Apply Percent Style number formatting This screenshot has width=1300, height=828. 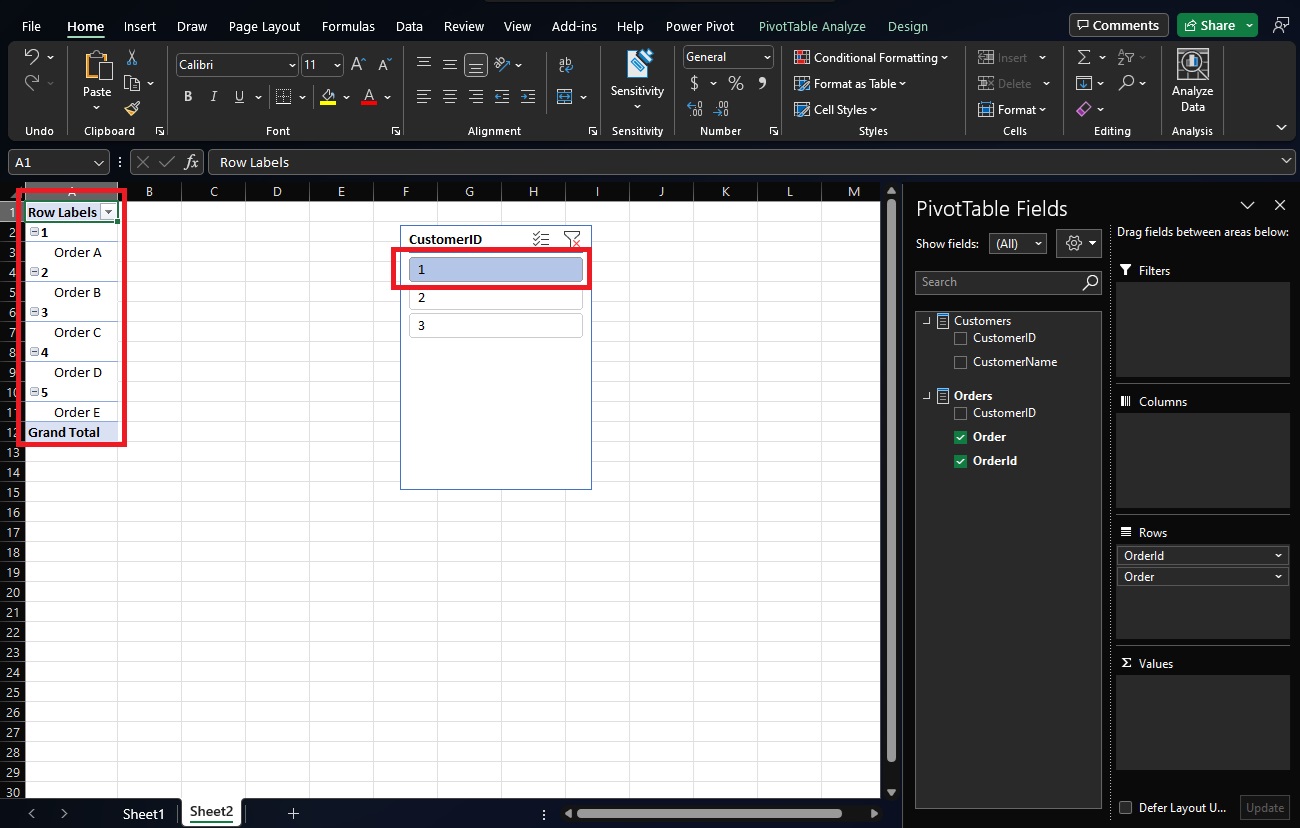tap(735, 84)
